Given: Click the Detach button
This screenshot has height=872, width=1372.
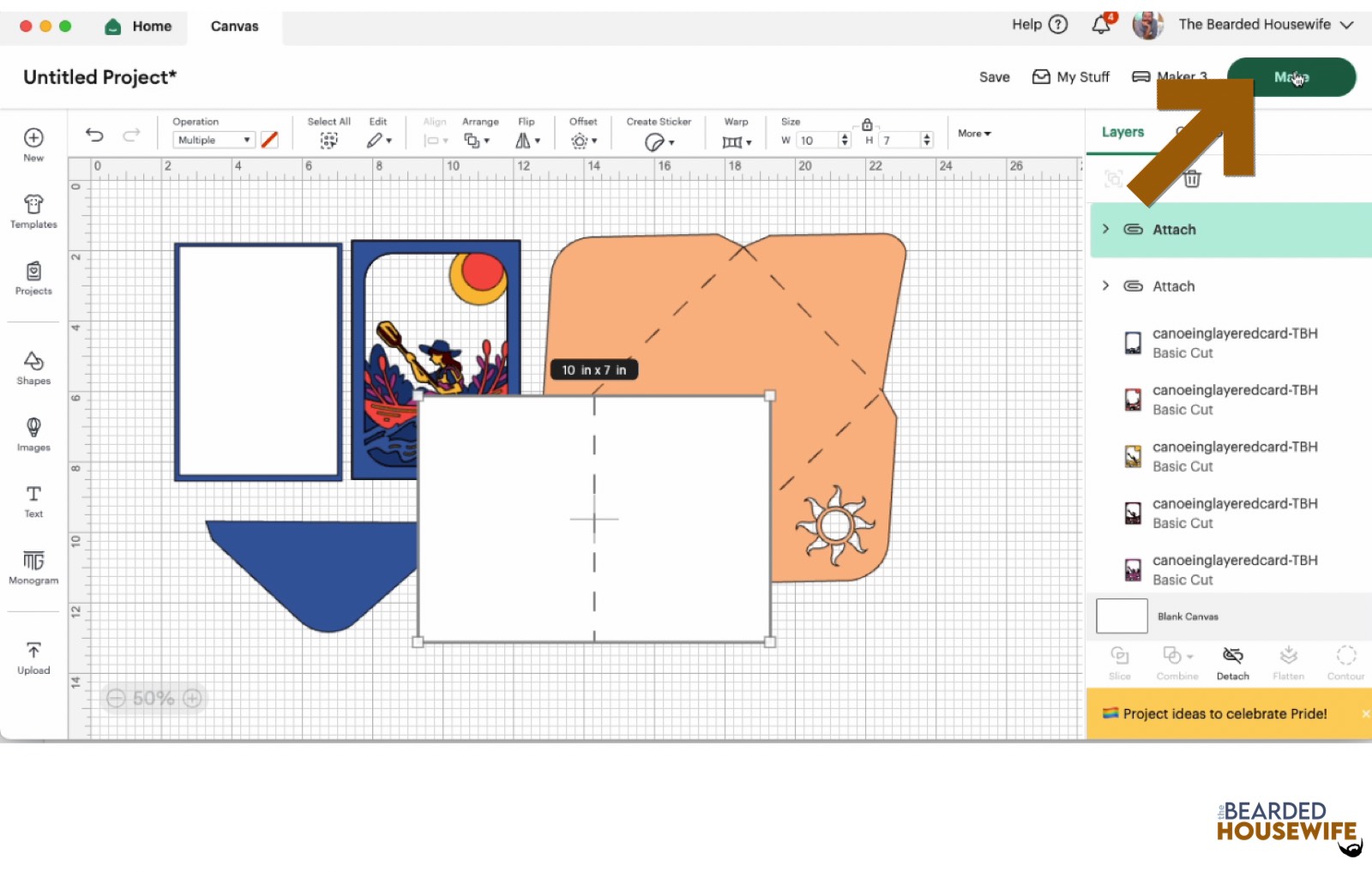Looking at the screenshot, I should click(1233, 664).
